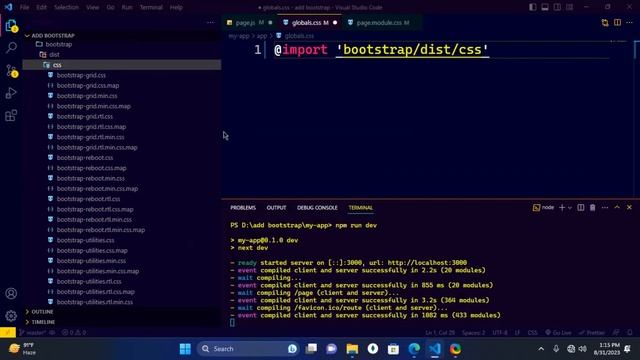Show hidden system tray icons chevron
This screenshot has height=360, width=640.
tap(541, 349)
